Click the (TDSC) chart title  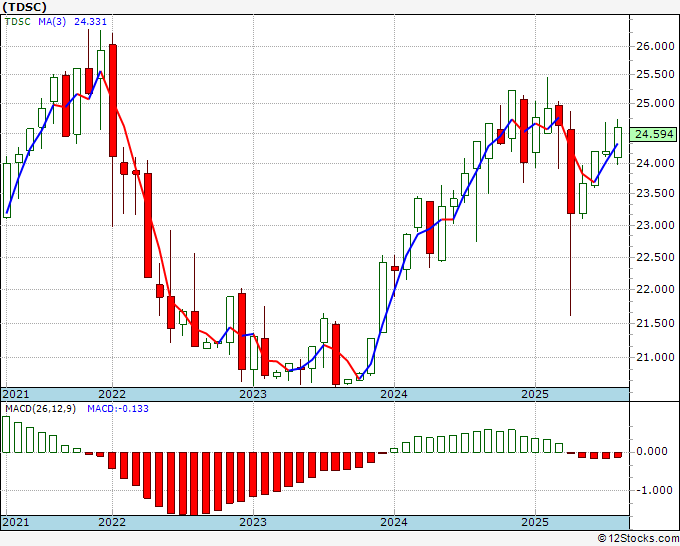coord(24,7)
